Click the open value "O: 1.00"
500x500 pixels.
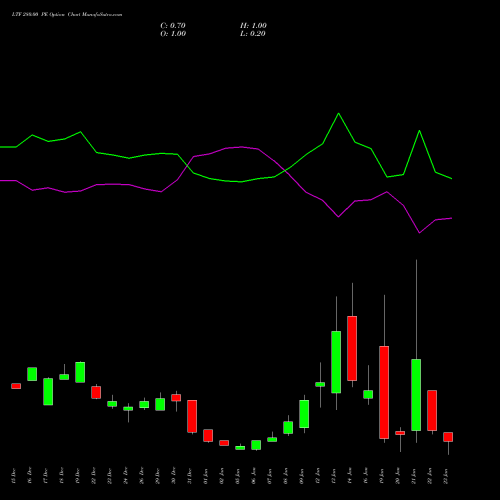click(x=173, y=34)
